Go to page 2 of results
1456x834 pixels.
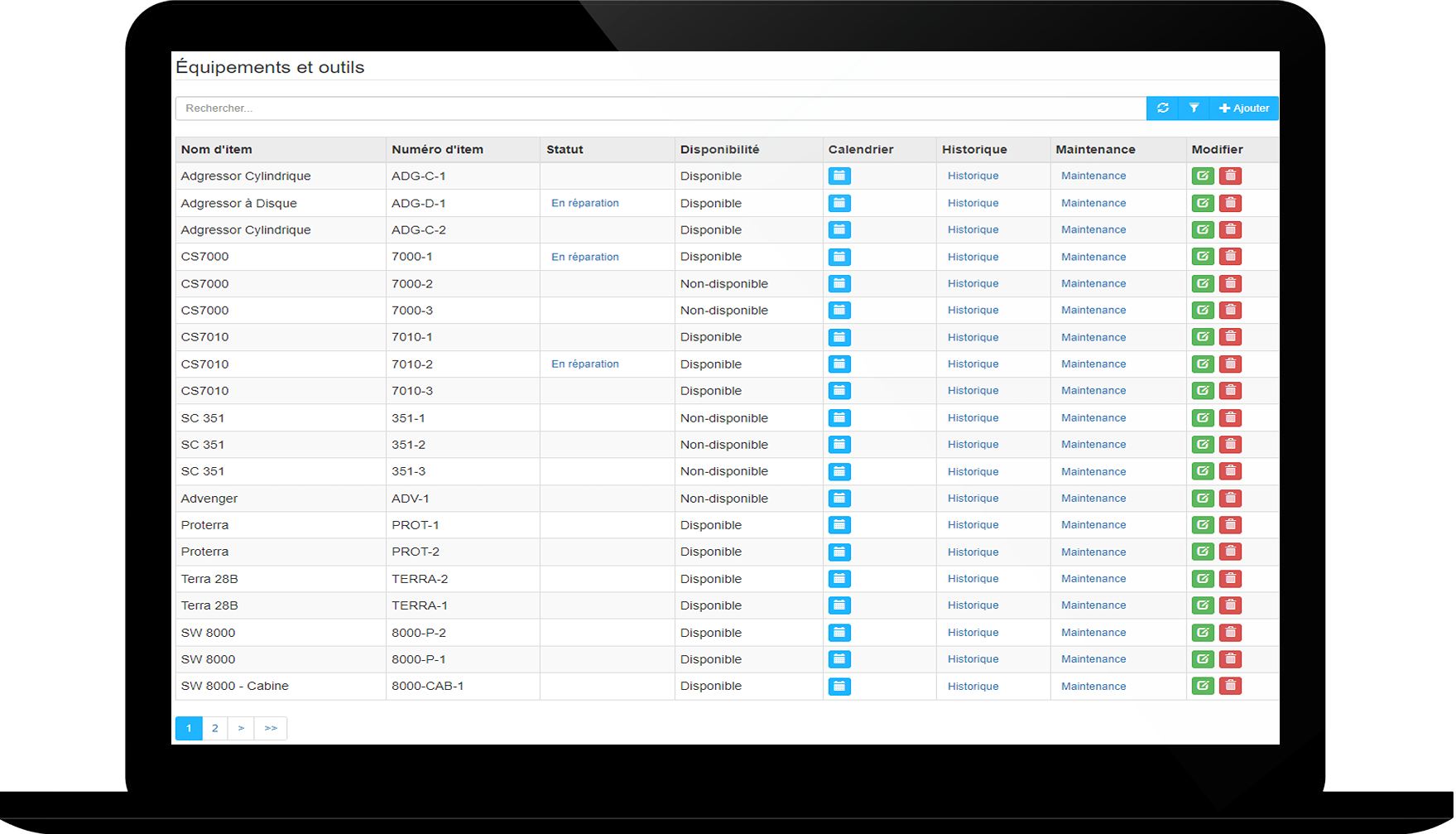[x=215, y=728]
